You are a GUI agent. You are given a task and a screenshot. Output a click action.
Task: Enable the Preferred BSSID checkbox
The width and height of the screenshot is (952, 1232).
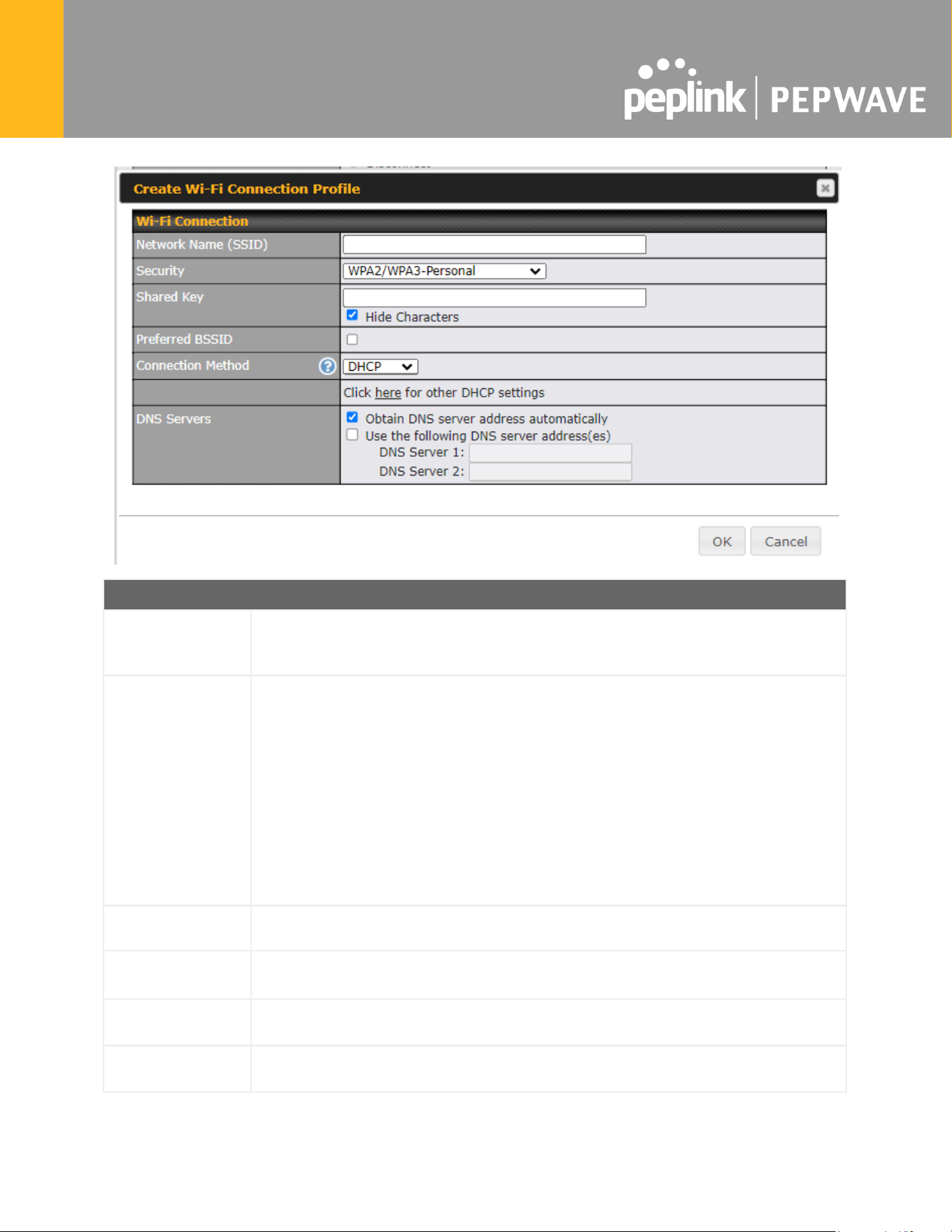[x=353, y=339]
